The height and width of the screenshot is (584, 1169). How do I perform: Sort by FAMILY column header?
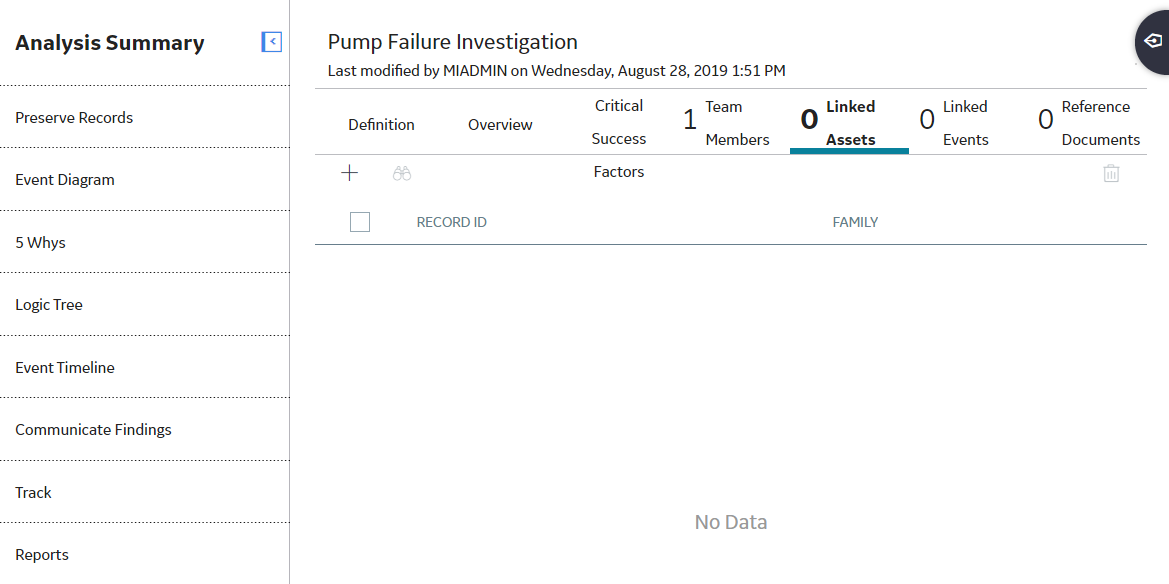point(855,222)
